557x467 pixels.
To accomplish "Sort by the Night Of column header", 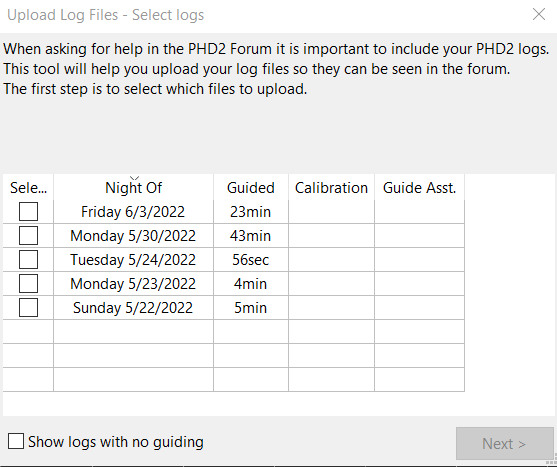I will coord(134,187).
